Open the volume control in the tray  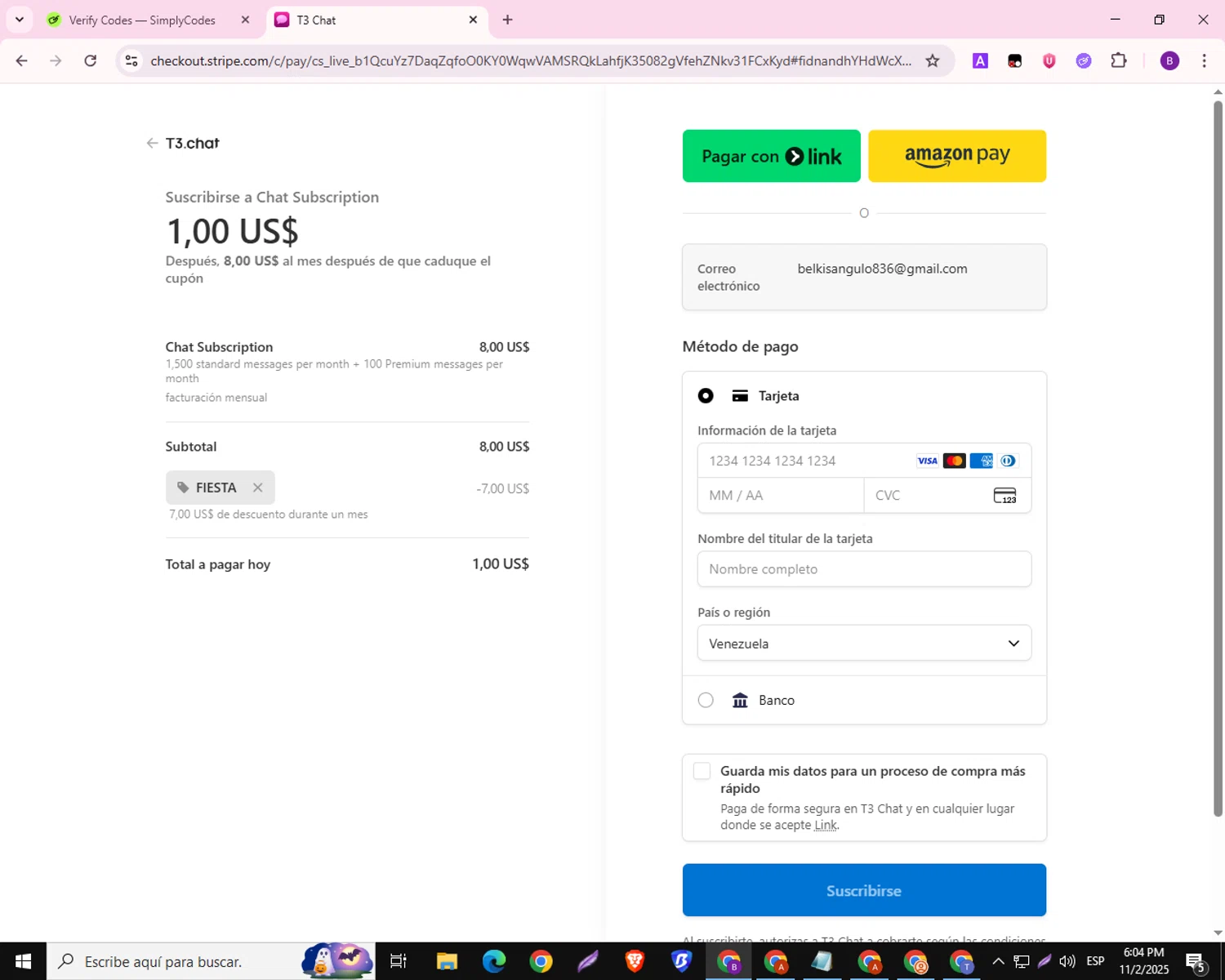click(x=1067, y=961)
